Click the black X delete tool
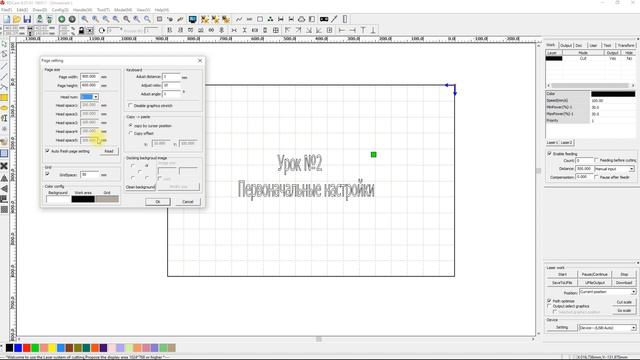Image resolution: width=640 pixels, height=360 pixels. click(x=4, y=166)
